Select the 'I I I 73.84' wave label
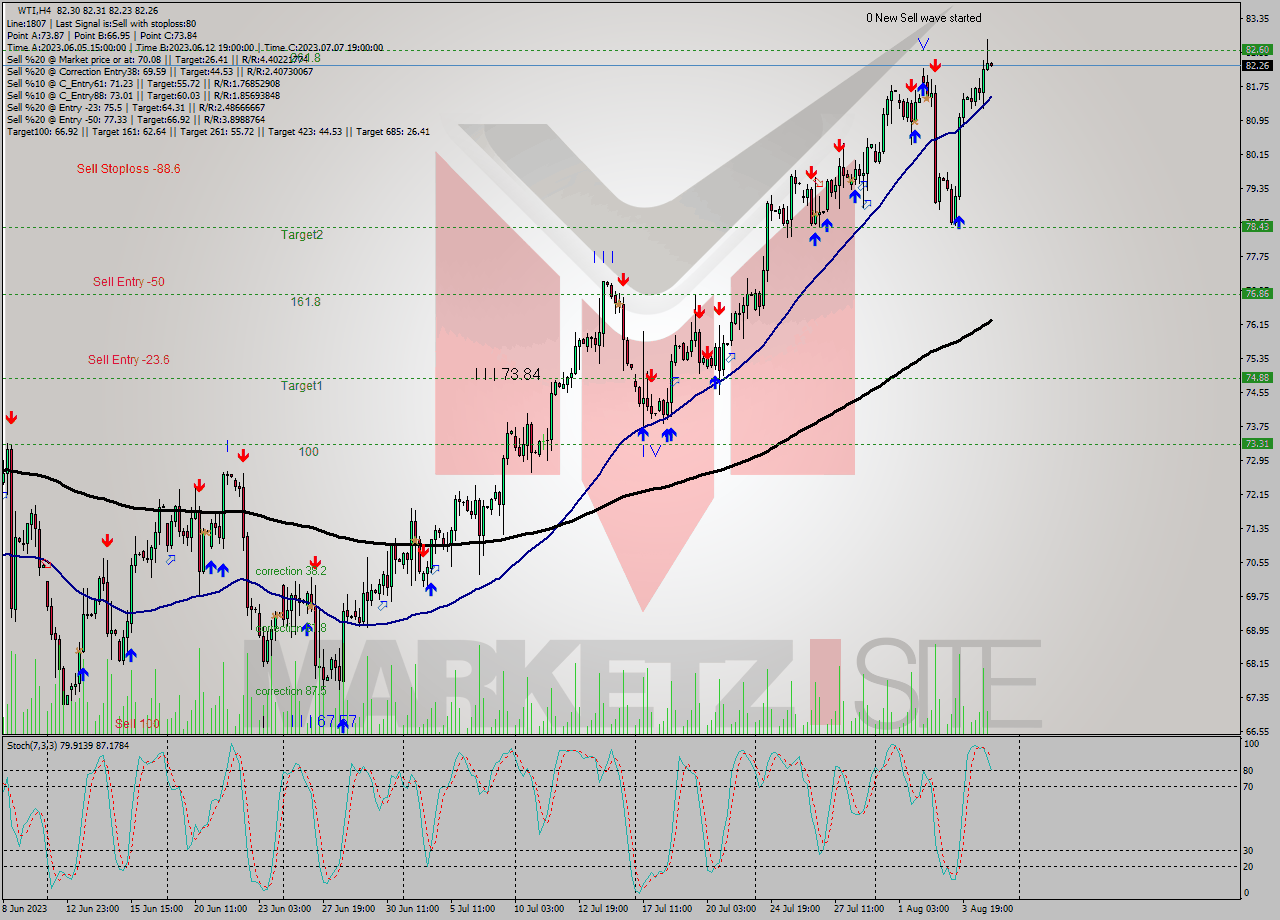 click(508, 374)
